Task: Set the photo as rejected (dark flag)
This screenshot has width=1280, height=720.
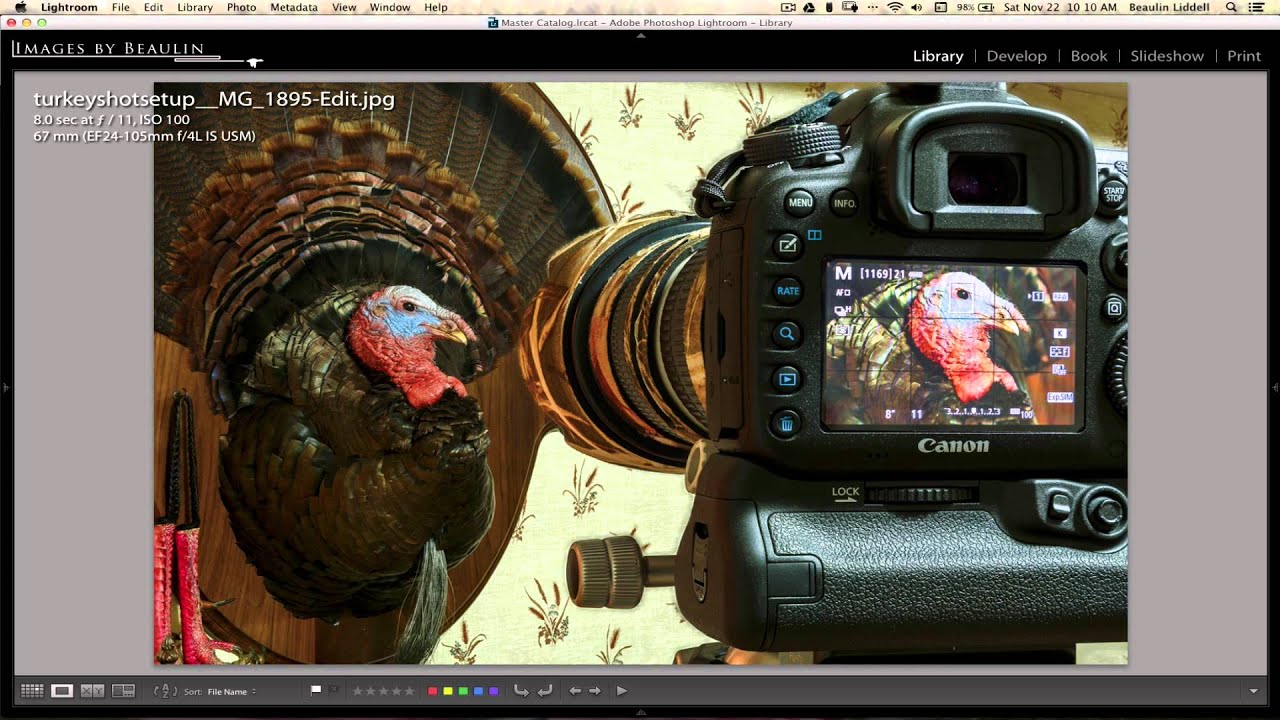Action: [x=334, y=689]
